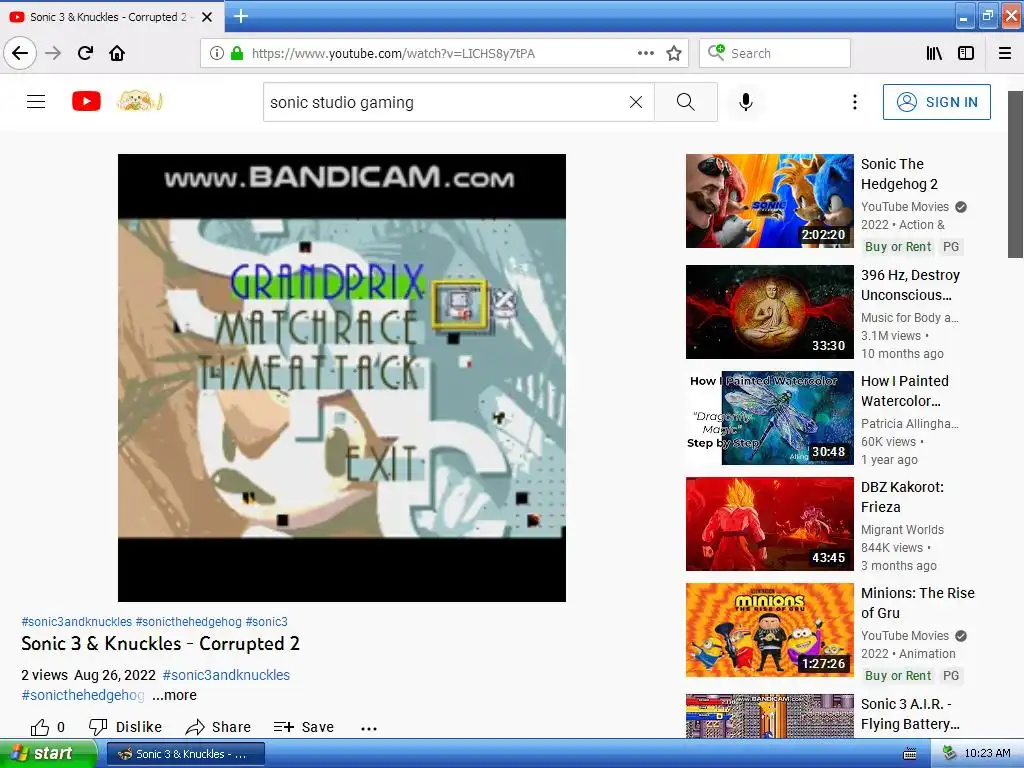Click the green secure padlock icon
The height and width of the screenshot is (768, 1024).
[x=237, y=53]
